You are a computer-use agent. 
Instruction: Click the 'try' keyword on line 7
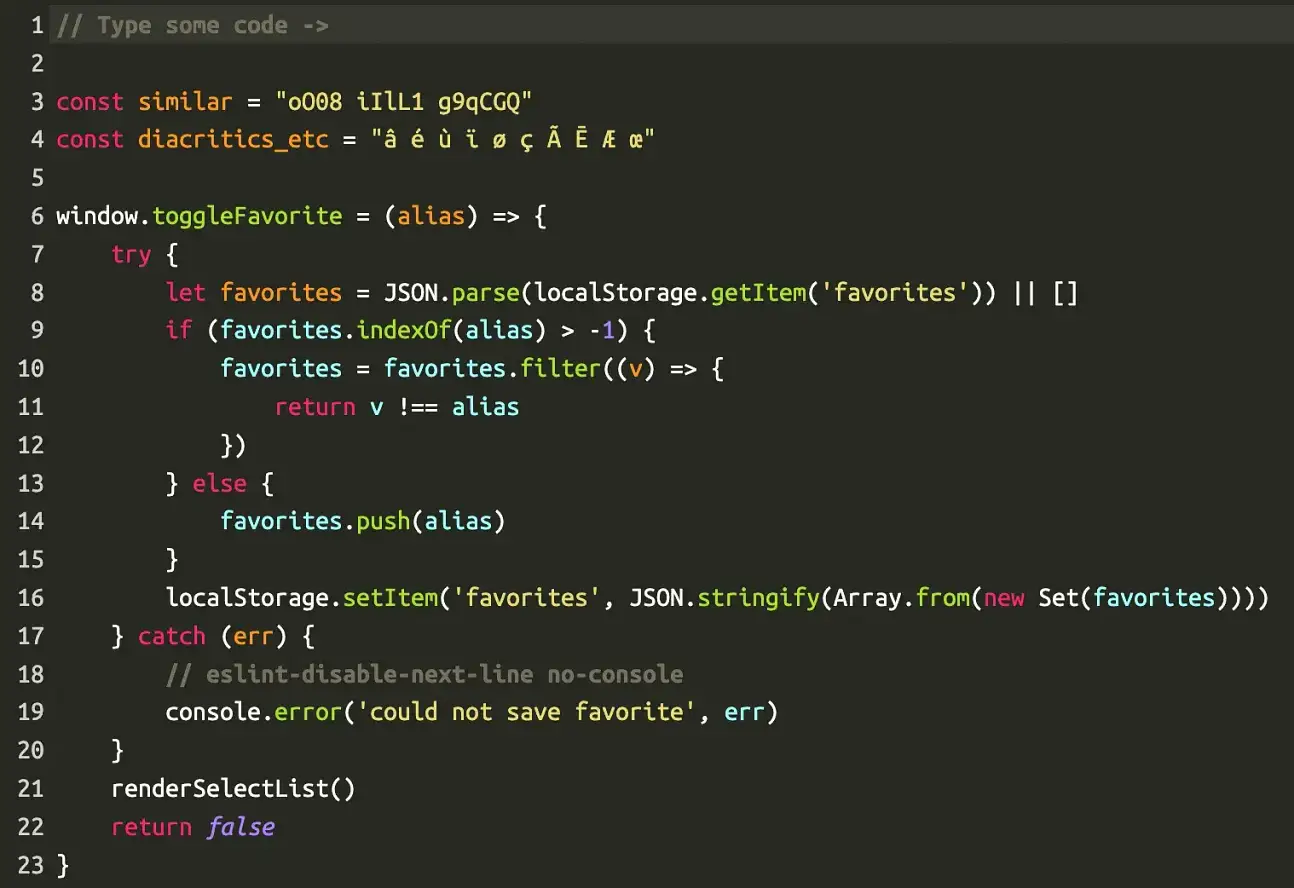pyautogui.click(x=131, y=254)
